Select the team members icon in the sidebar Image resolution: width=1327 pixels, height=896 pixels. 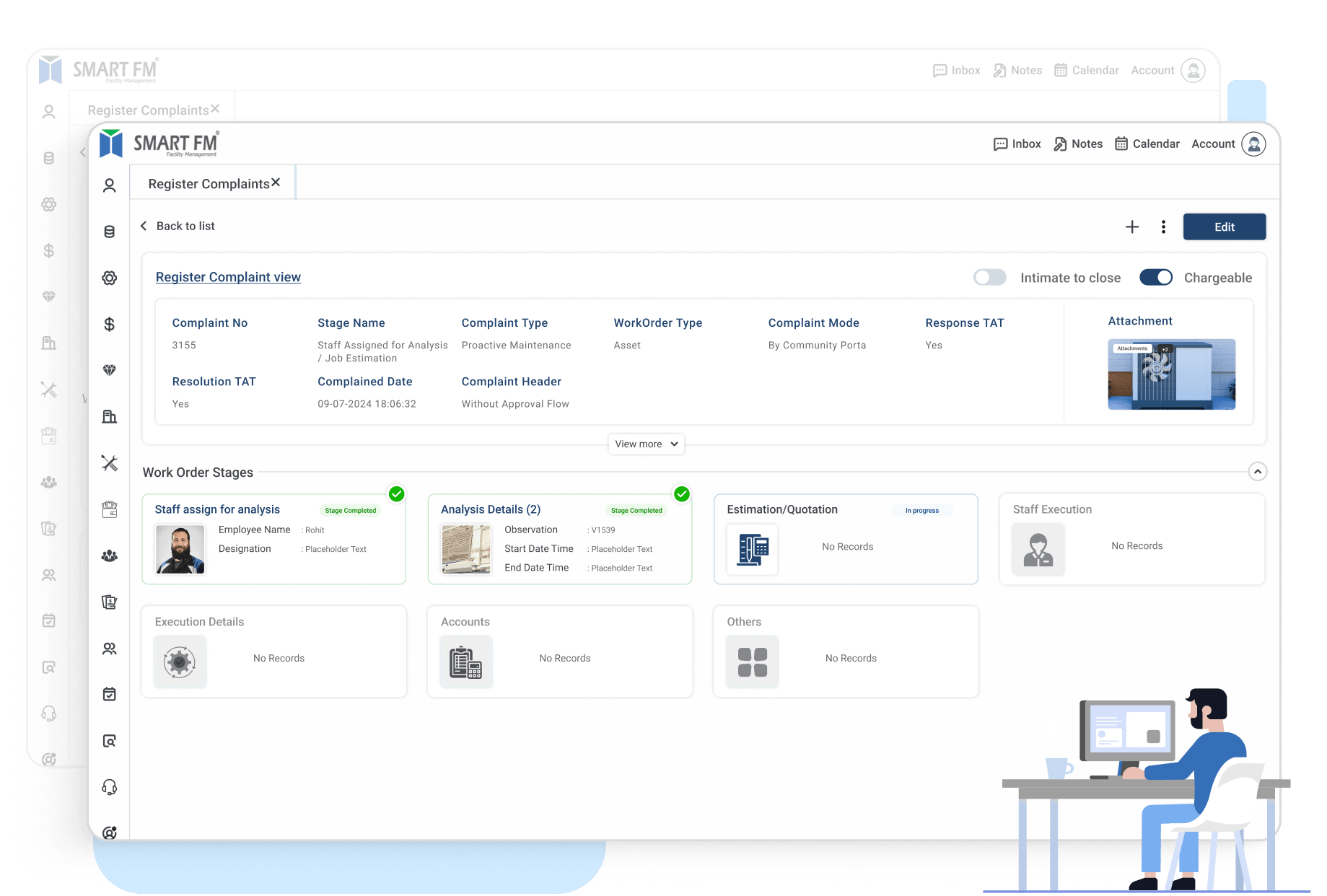(x=109, y=555)
